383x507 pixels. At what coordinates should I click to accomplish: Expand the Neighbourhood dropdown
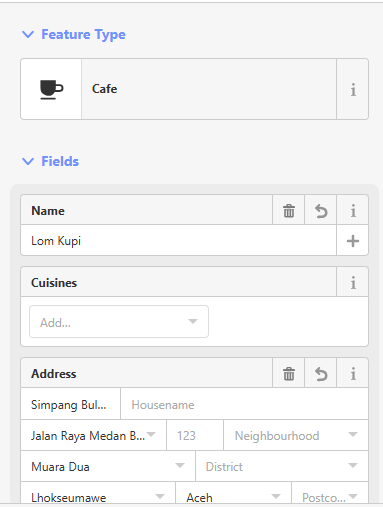(x=296, y=435)
